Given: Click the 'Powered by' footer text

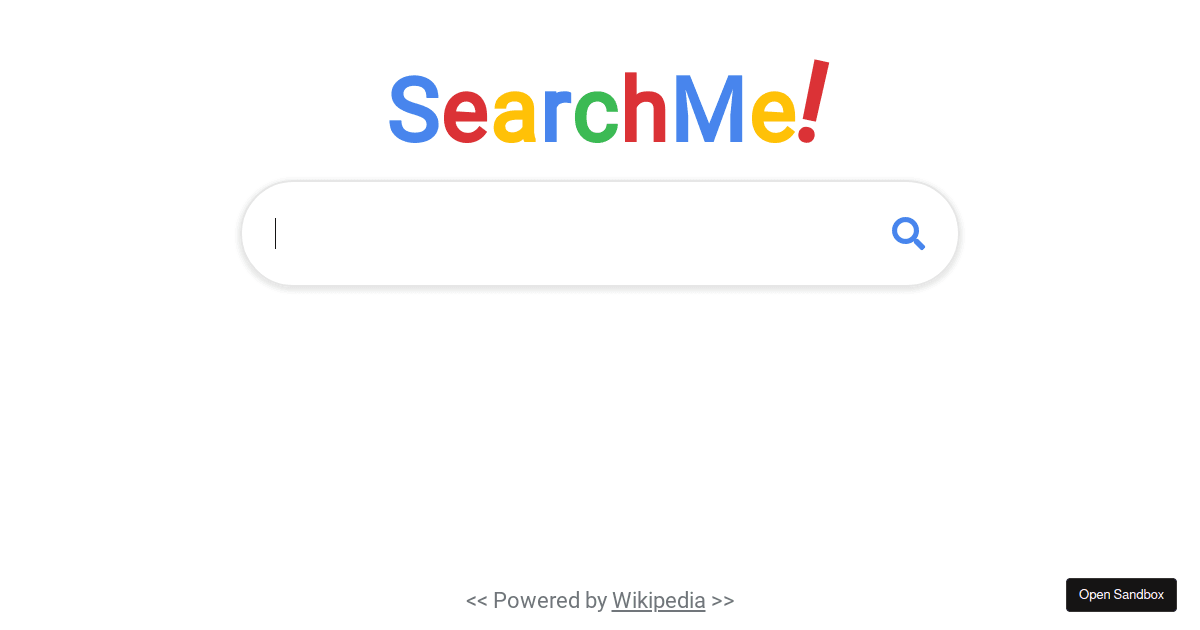Looking at the screenshot, I should (550, 600).
